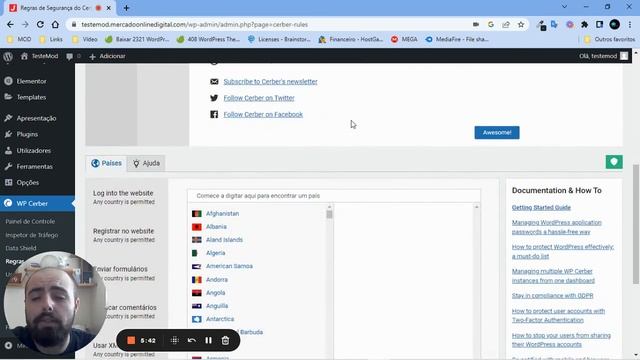This screenshot has height=360, width=640.
Task: Open the share page icon in address bar
Action: (x=506, y=24)
